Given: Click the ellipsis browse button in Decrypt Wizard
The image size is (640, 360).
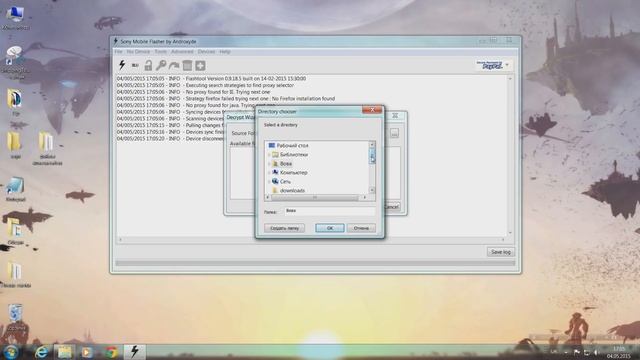Looking at the screenshot, I should tap(394, 133).
